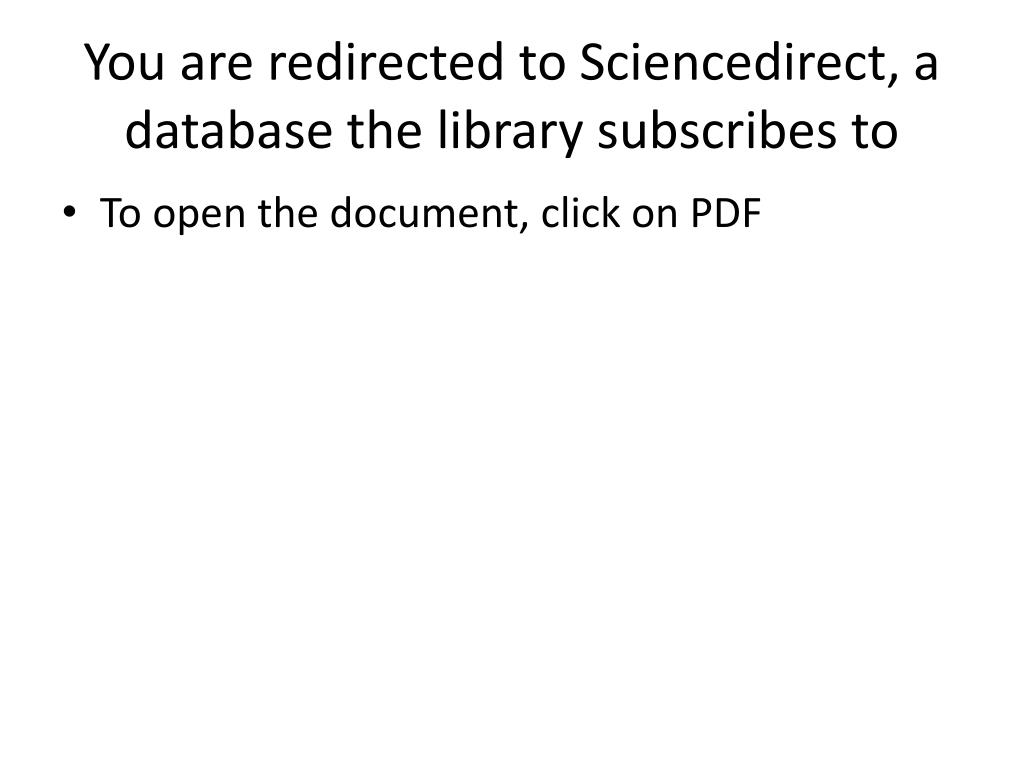Click the bullet point marker
This screenshot has width=1024, height=768.
click(x=69, y=212)
